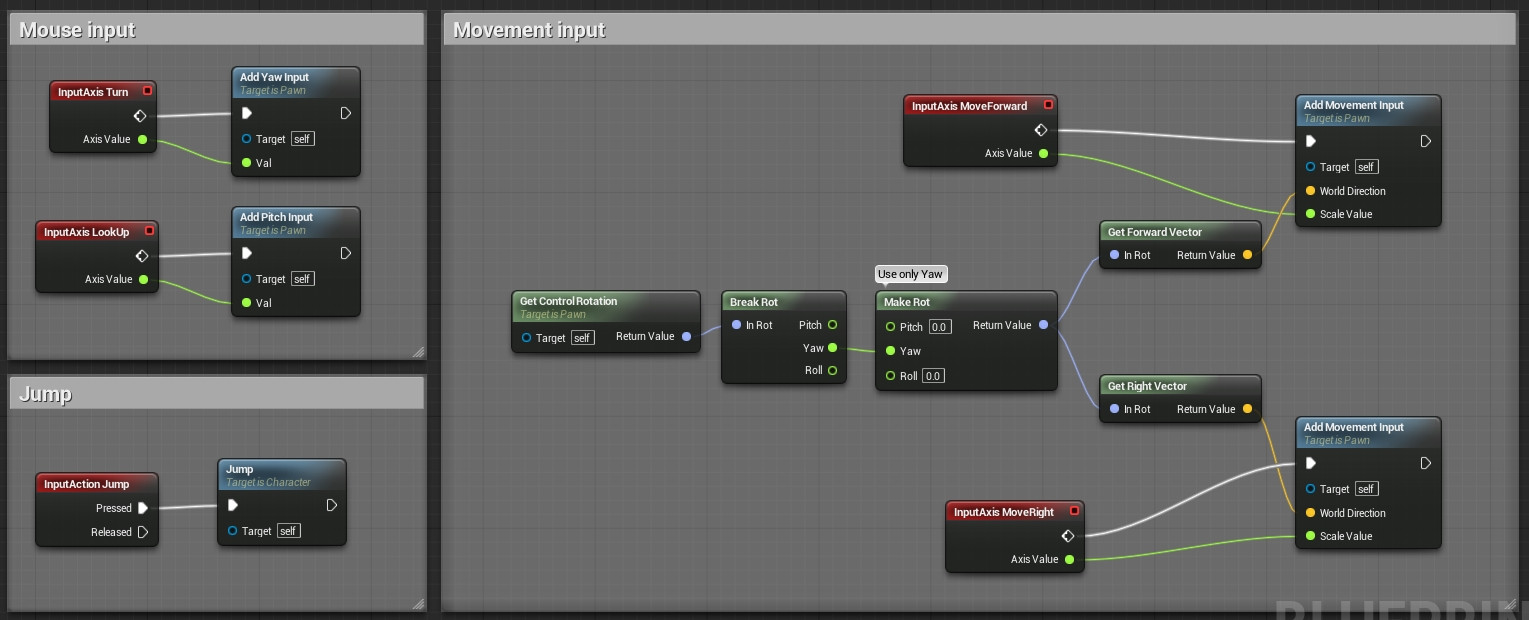The height and width of the screenshot is (620, 1529).
Task: Click the InputAxis MoveRight execution output pin
Action: [x=1068, y=536]
